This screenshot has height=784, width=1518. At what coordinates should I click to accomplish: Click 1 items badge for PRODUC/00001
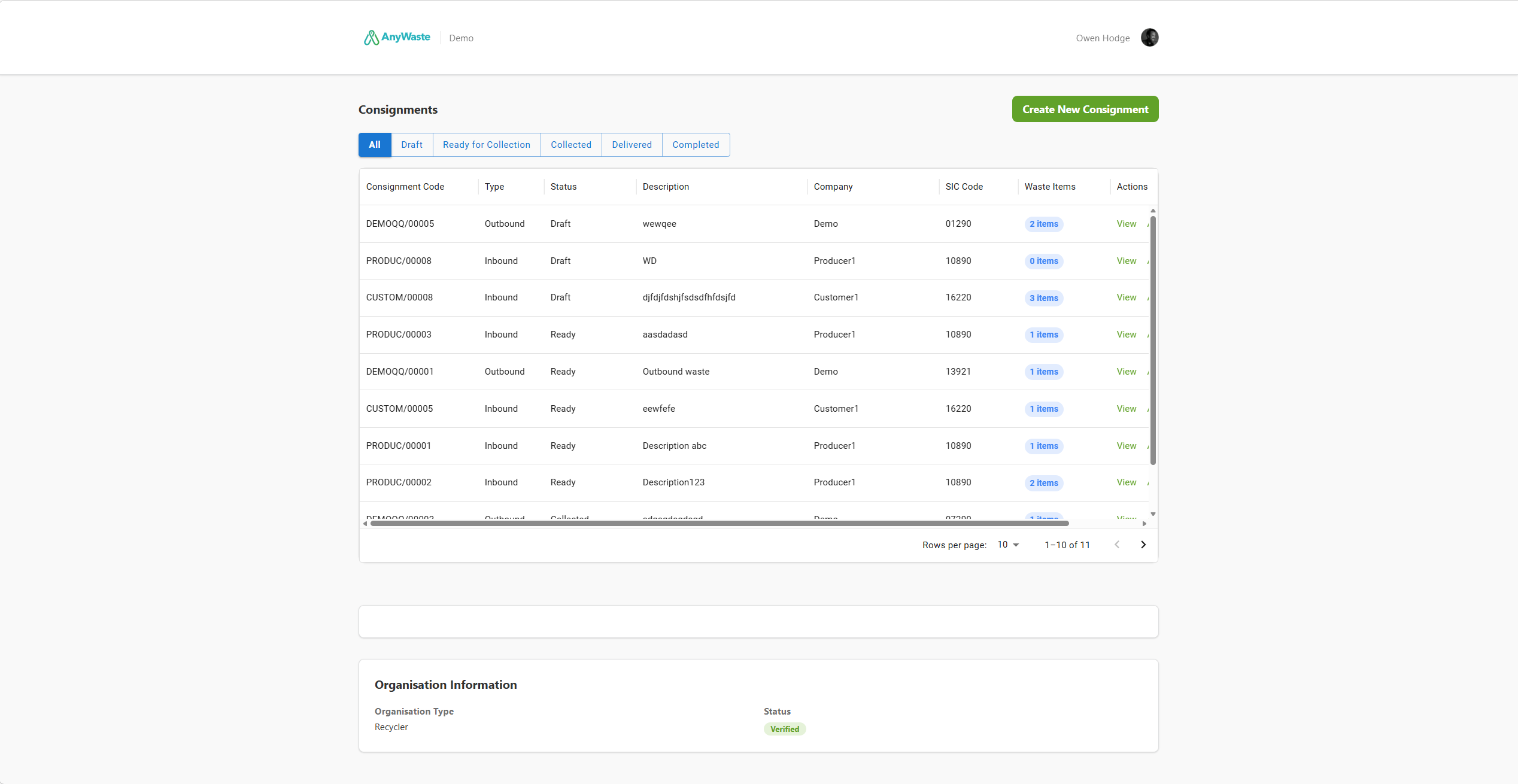click(x=1044, y=446)
